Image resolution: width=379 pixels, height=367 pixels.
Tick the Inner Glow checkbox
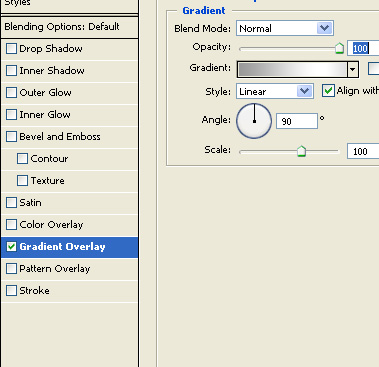pos(11,115)
